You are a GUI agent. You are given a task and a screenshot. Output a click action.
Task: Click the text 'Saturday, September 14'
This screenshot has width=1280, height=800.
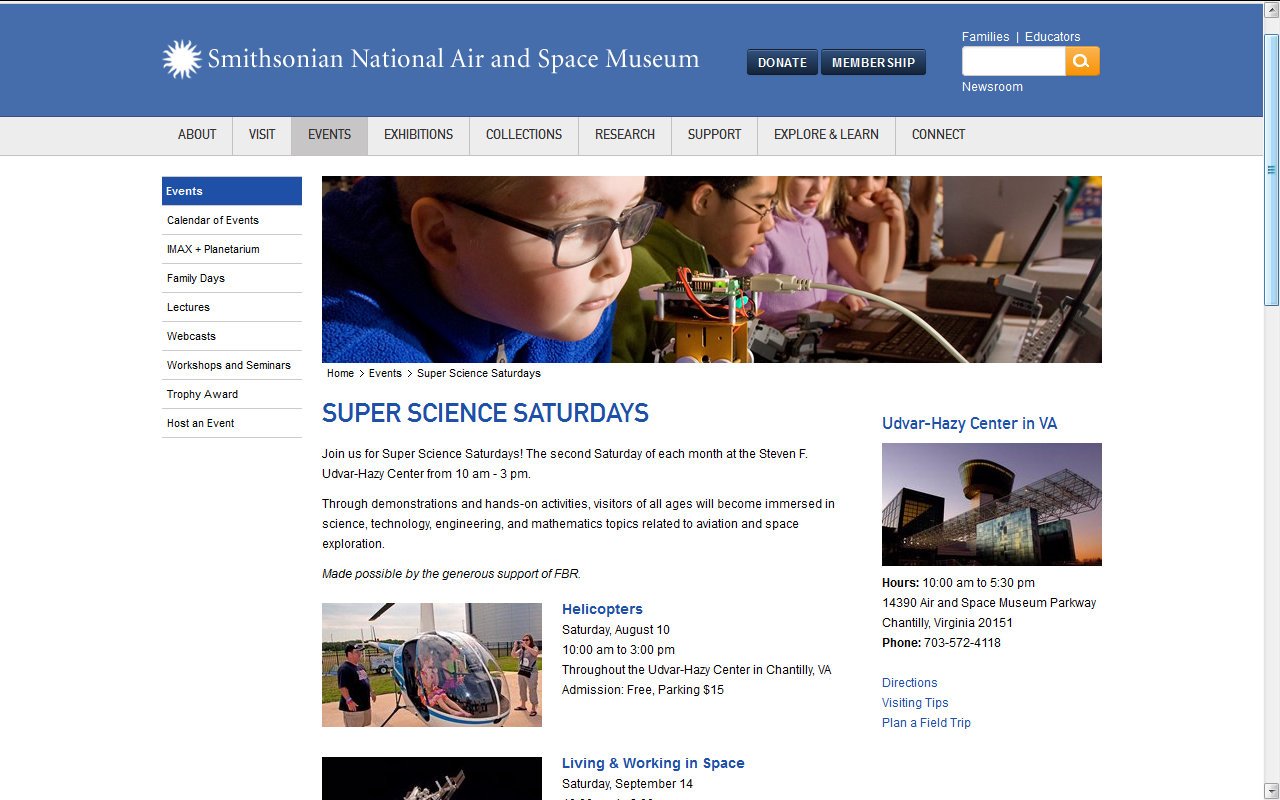click(x=627, y=784)
